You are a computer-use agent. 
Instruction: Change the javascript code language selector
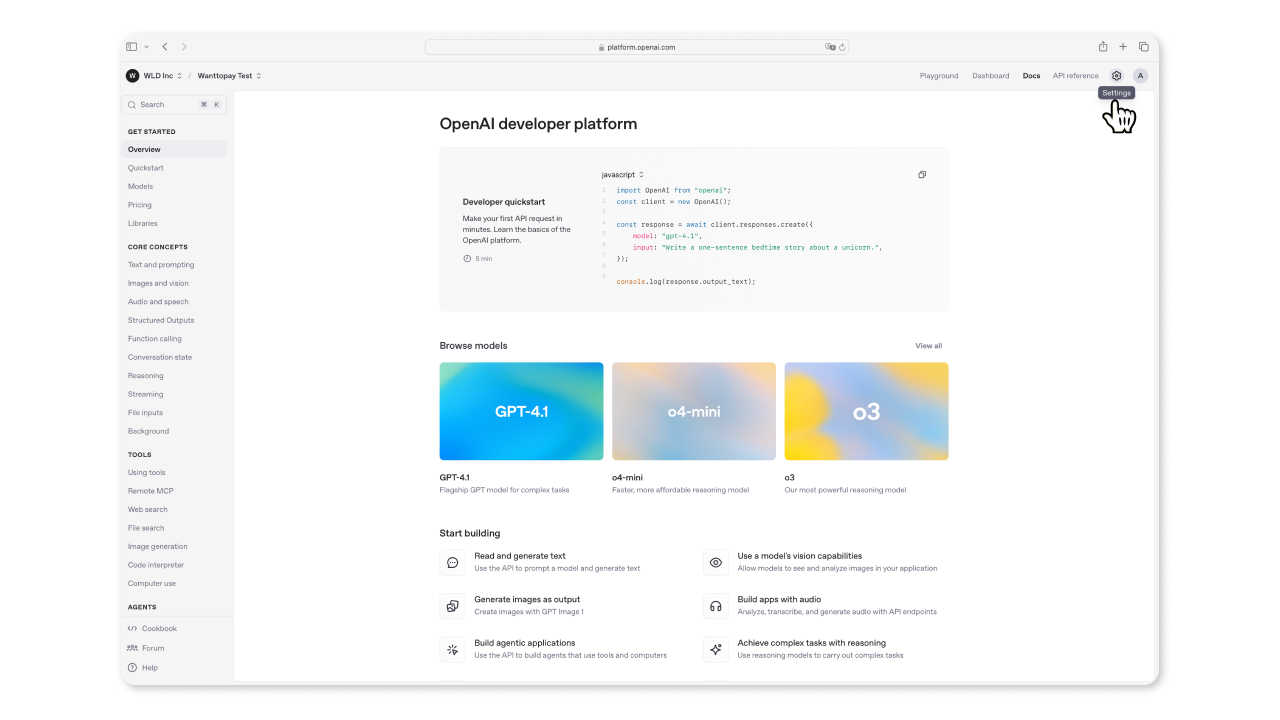pyautogui.click(x=622, y=175)
